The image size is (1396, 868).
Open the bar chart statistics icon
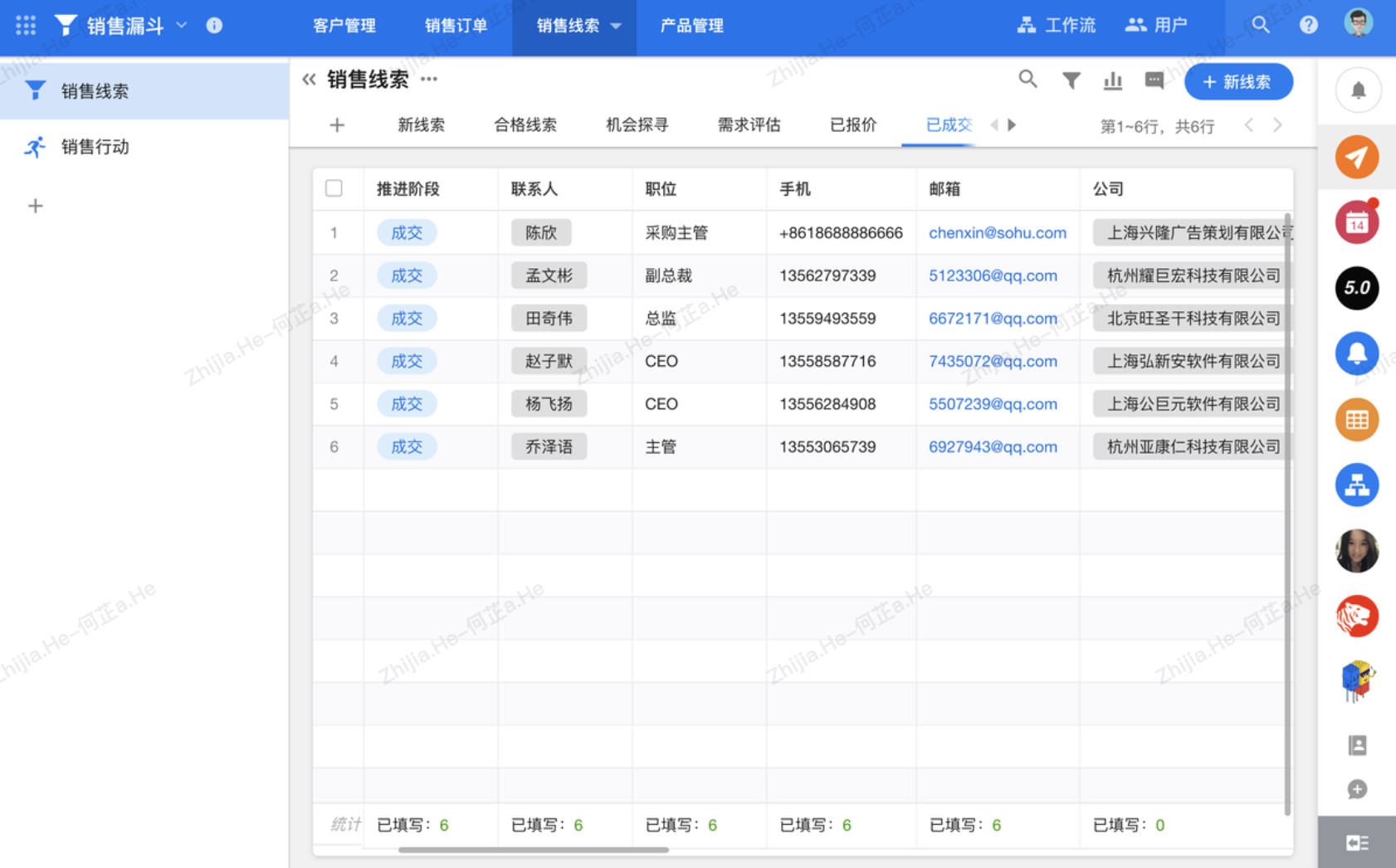[x=1112, y=80]
